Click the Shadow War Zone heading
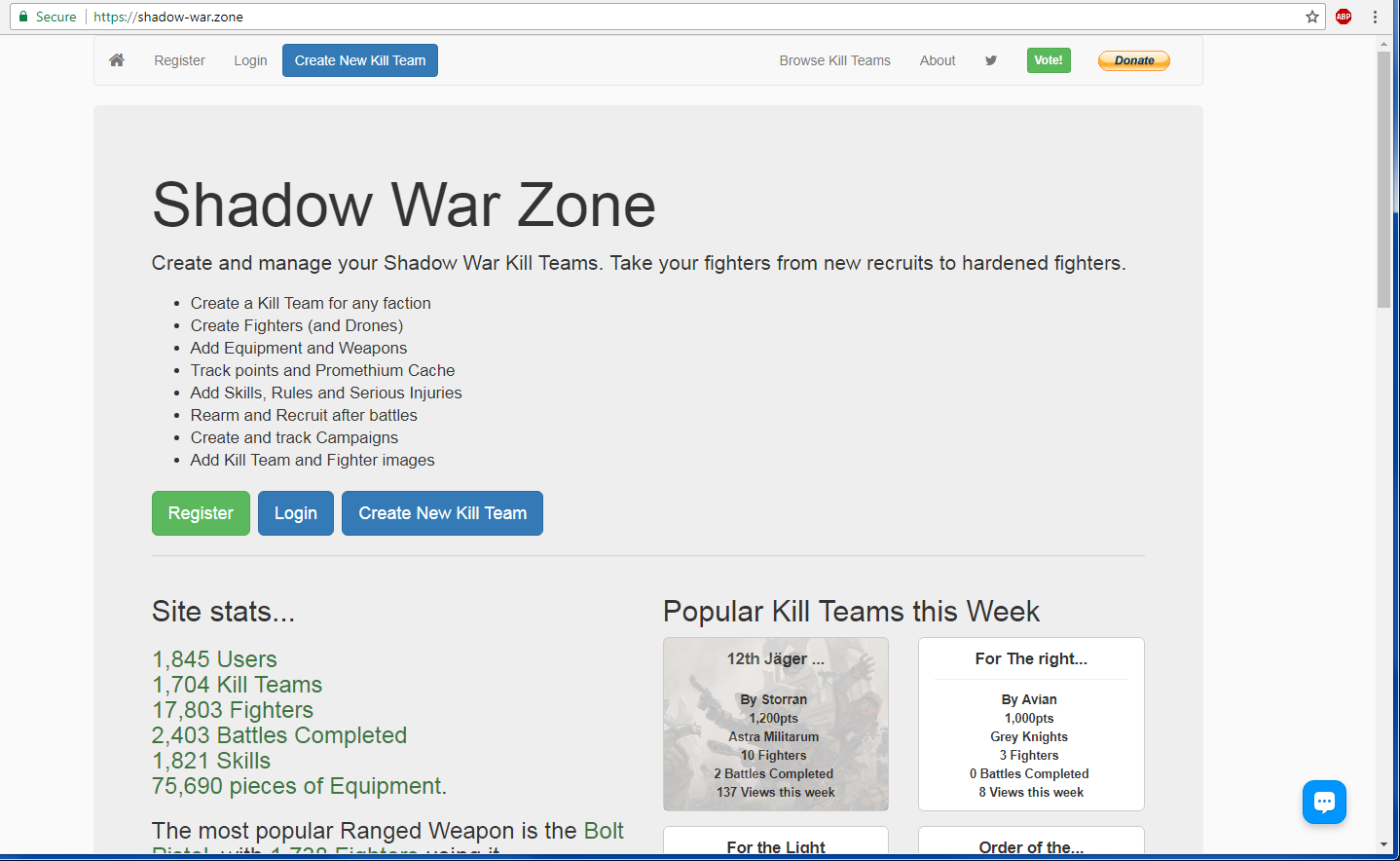The height and width of the screenshot is (861, 1400). click(x=404, y=205)
